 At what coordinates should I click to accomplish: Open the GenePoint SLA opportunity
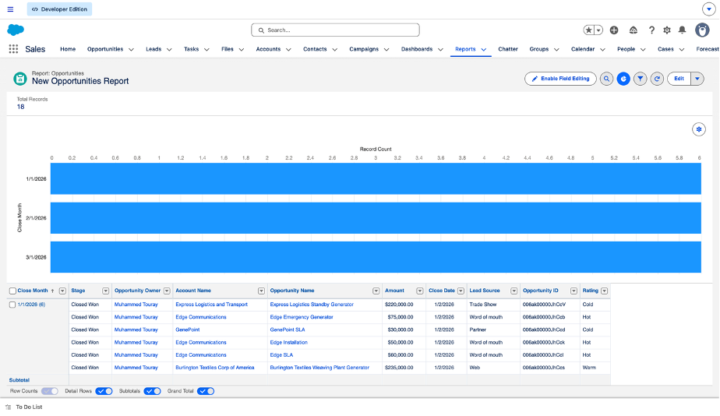point(287,330)
